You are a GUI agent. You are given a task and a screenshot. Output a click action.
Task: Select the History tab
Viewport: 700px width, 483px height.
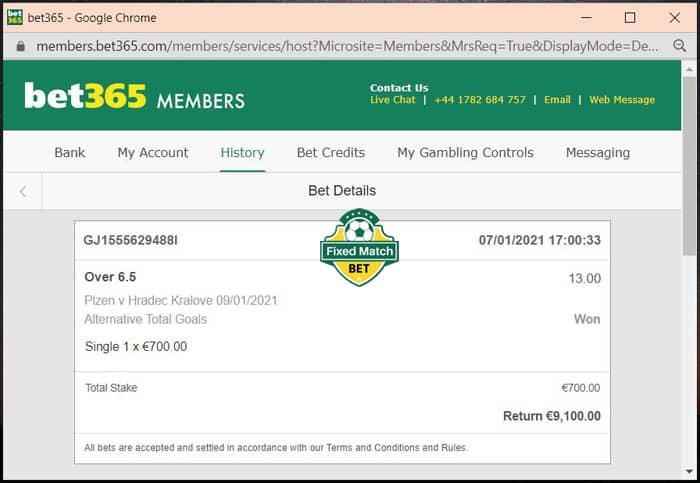(x=242, y=153)
